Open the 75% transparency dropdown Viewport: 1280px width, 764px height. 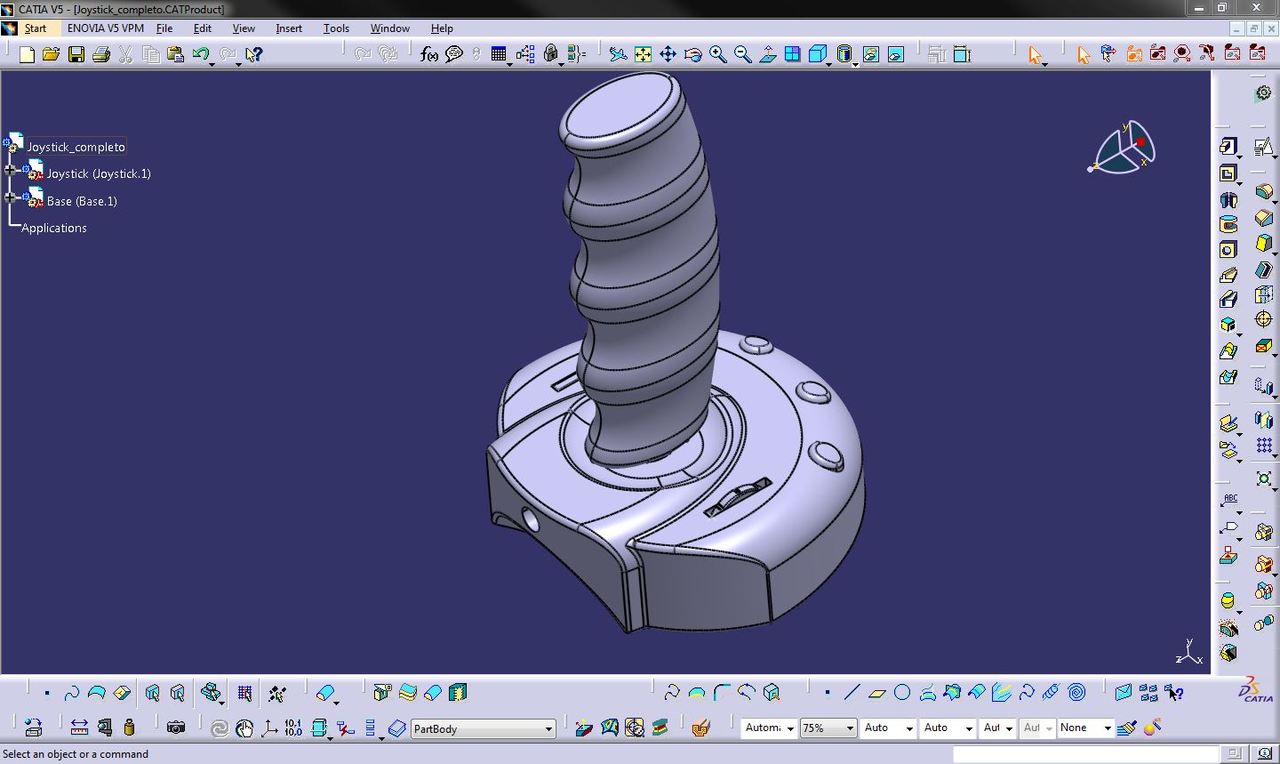[x=850, y=728]
